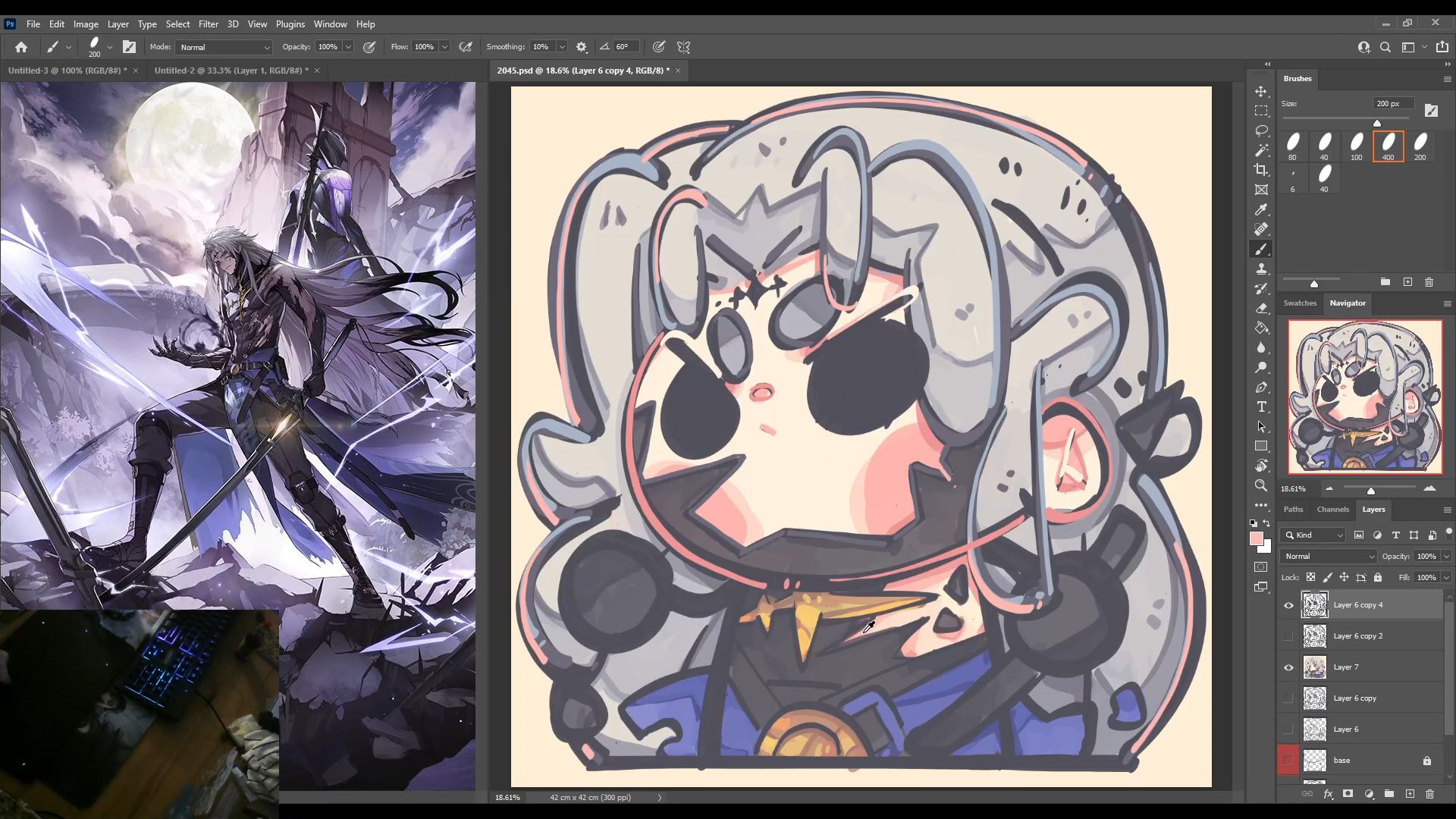Open layer Kind filter dropdown
Viewport: 1456px width, 819px height.
(1313, 535)
